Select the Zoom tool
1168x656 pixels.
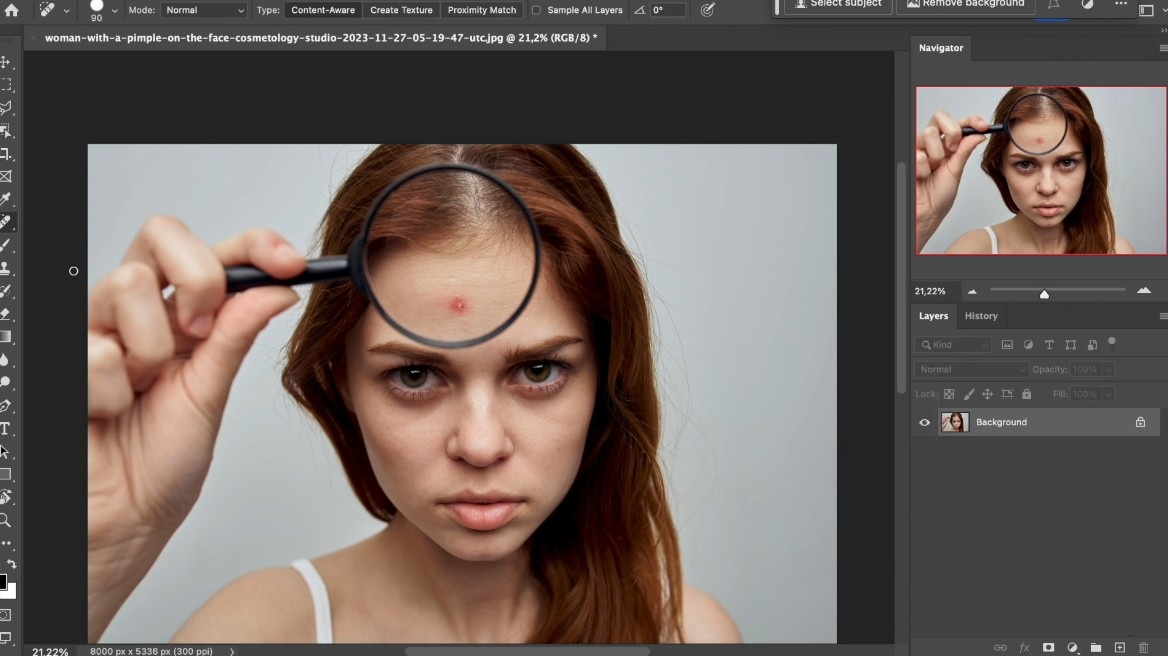pos(6,520)
